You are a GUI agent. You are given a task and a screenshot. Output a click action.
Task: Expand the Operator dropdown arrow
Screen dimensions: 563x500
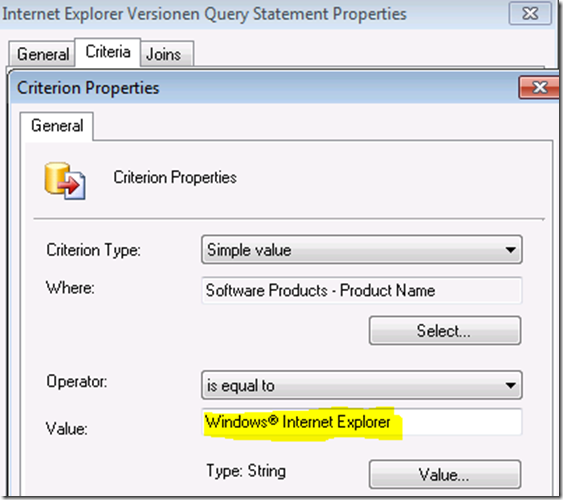(x=510, y=385)
